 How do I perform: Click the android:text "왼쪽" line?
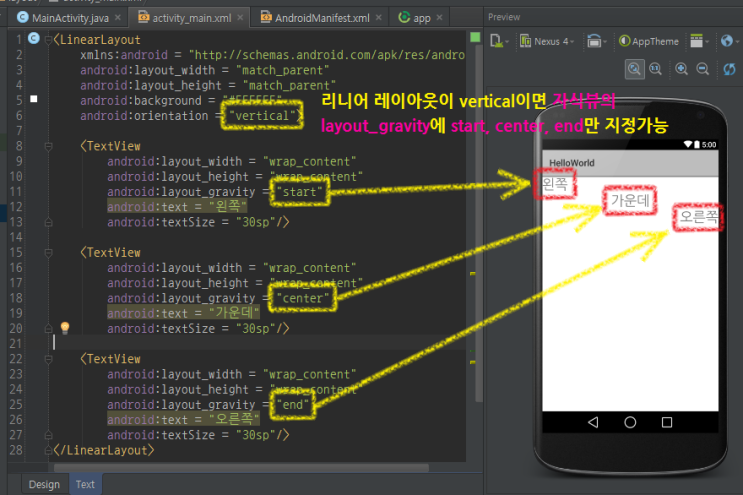[177, 207]
